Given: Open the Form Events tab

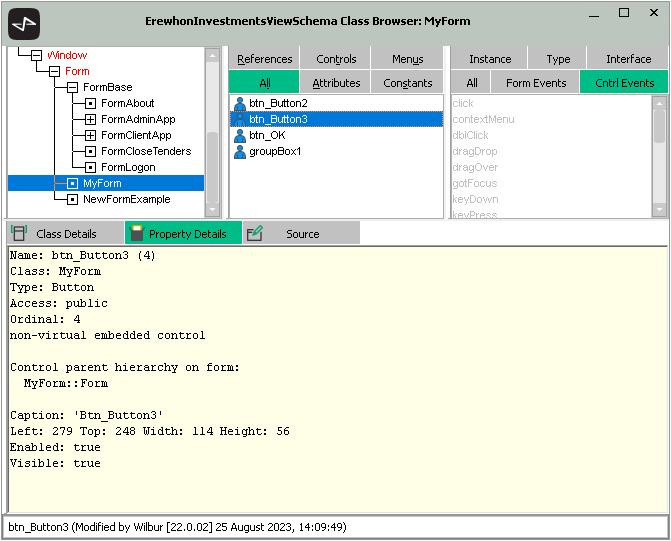Looking at the screenshot, I should [x=536, y=83].
